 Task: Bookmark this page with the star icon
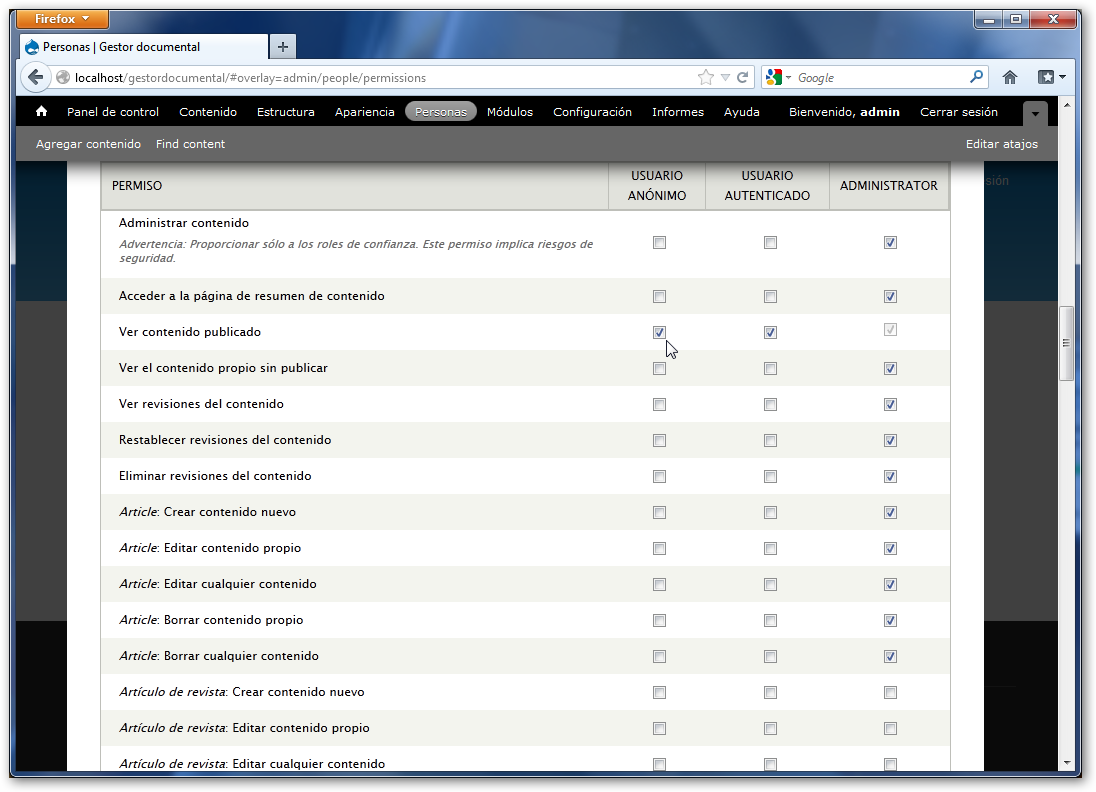coord(706,78)
